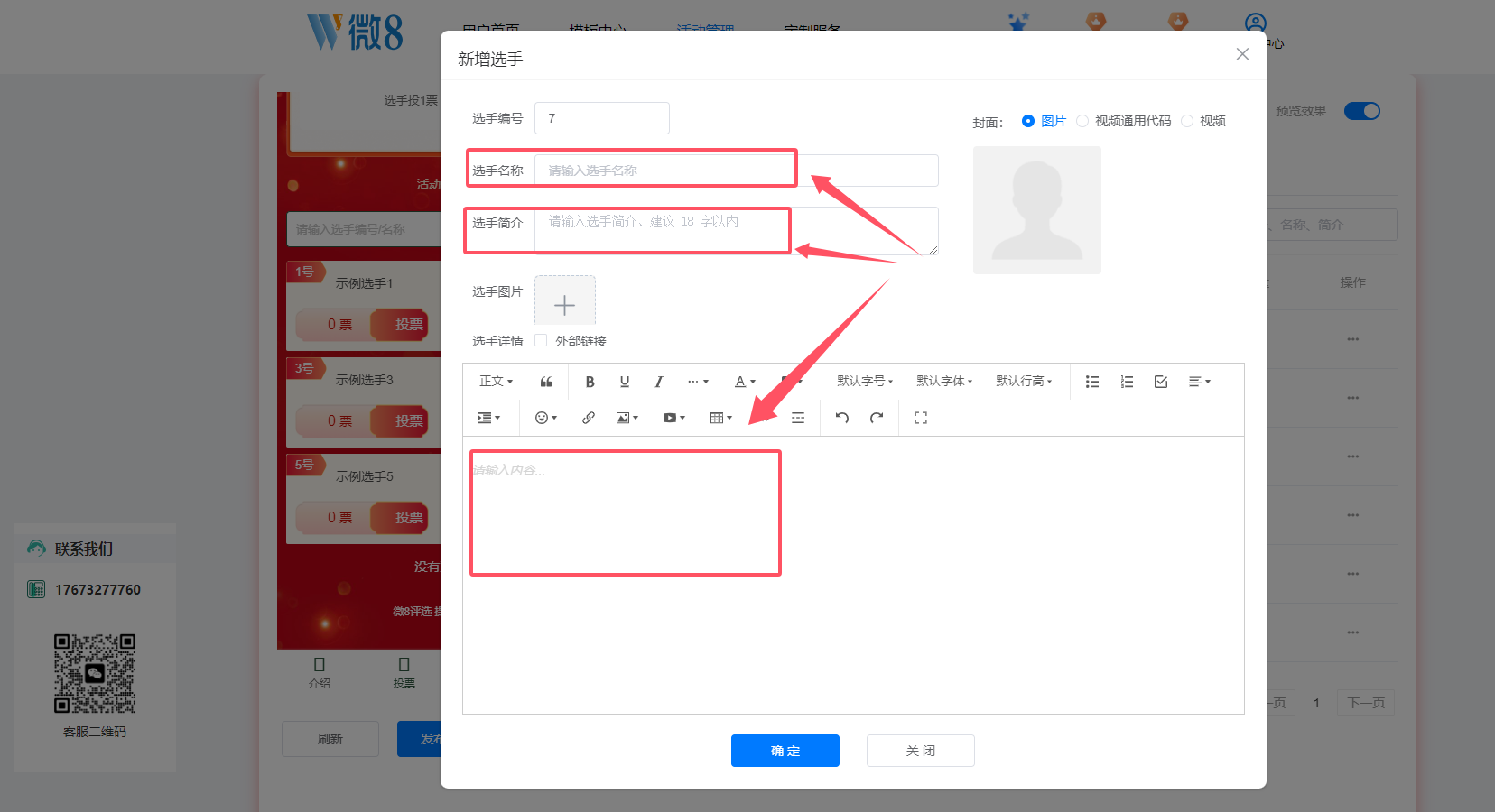Click page number 1 in pagination

1316,703
